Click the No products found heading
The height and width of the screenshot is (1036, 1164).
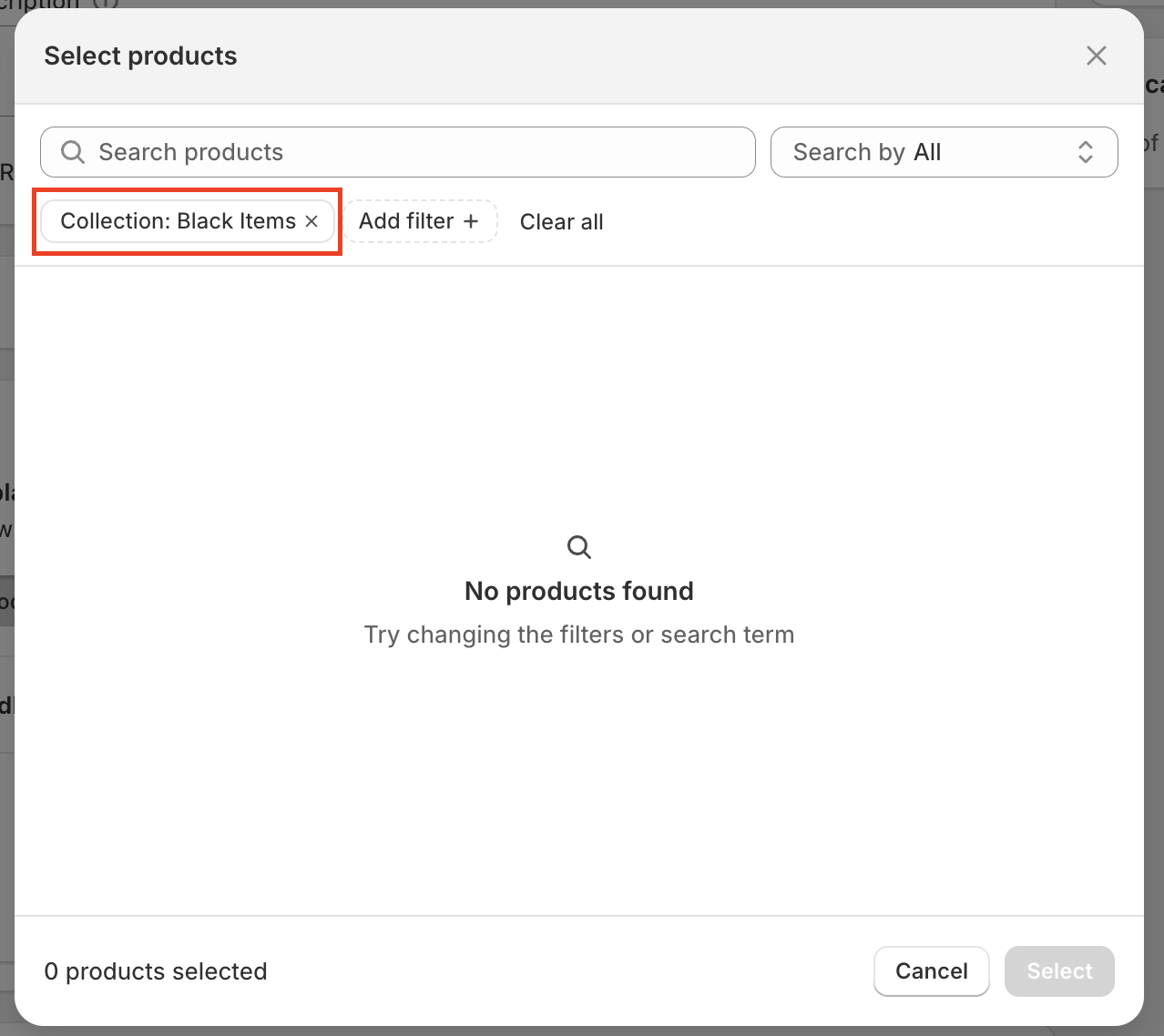click(x=579, y=591)
